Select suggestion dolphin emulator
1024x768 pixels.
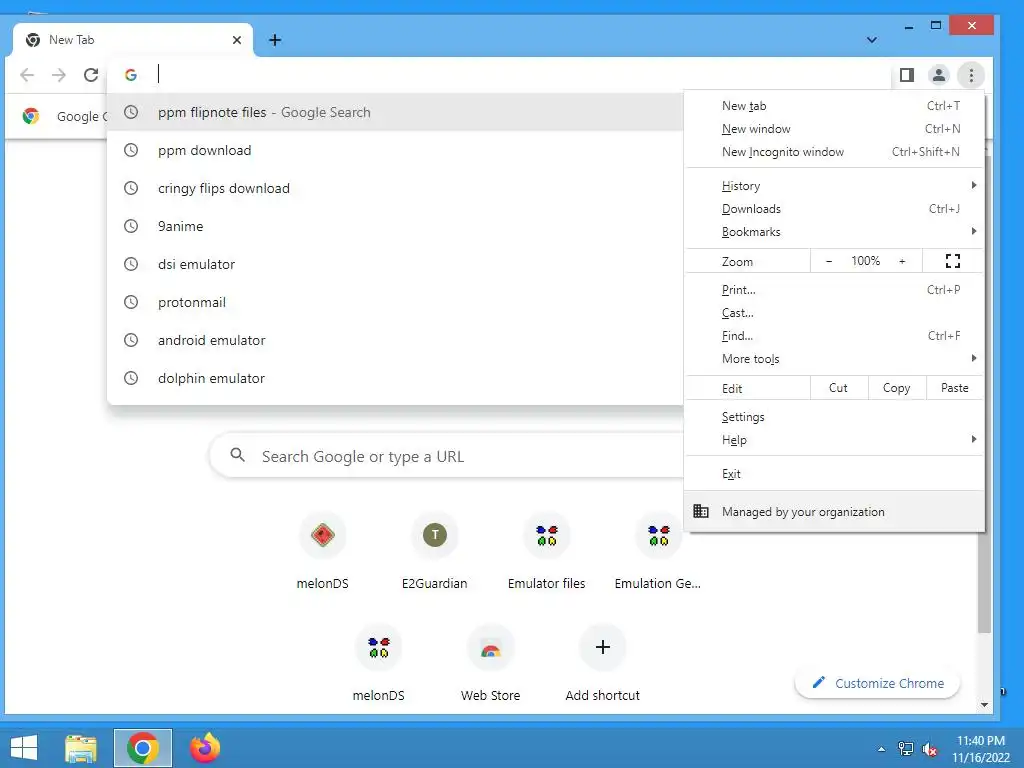395,378
